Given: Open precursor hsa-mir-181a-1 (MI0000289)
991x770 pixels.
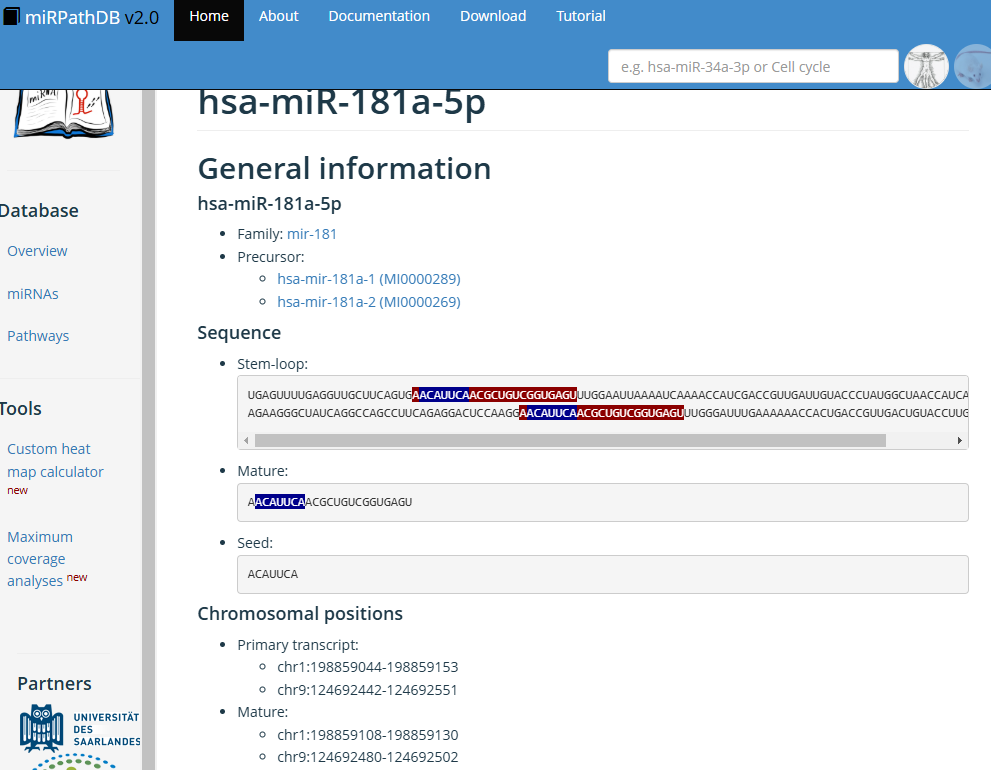Looking at the screenshot, I should pos(368,279).
